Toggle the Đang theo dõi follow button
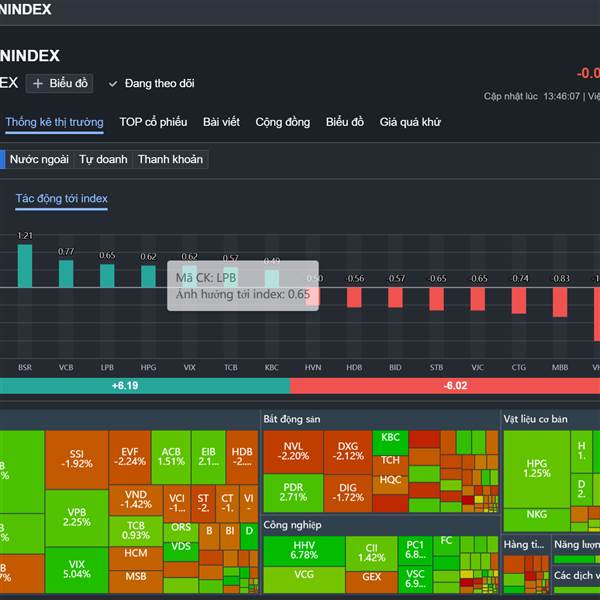Viewport: 600px width, 600px height. point(152,83)
